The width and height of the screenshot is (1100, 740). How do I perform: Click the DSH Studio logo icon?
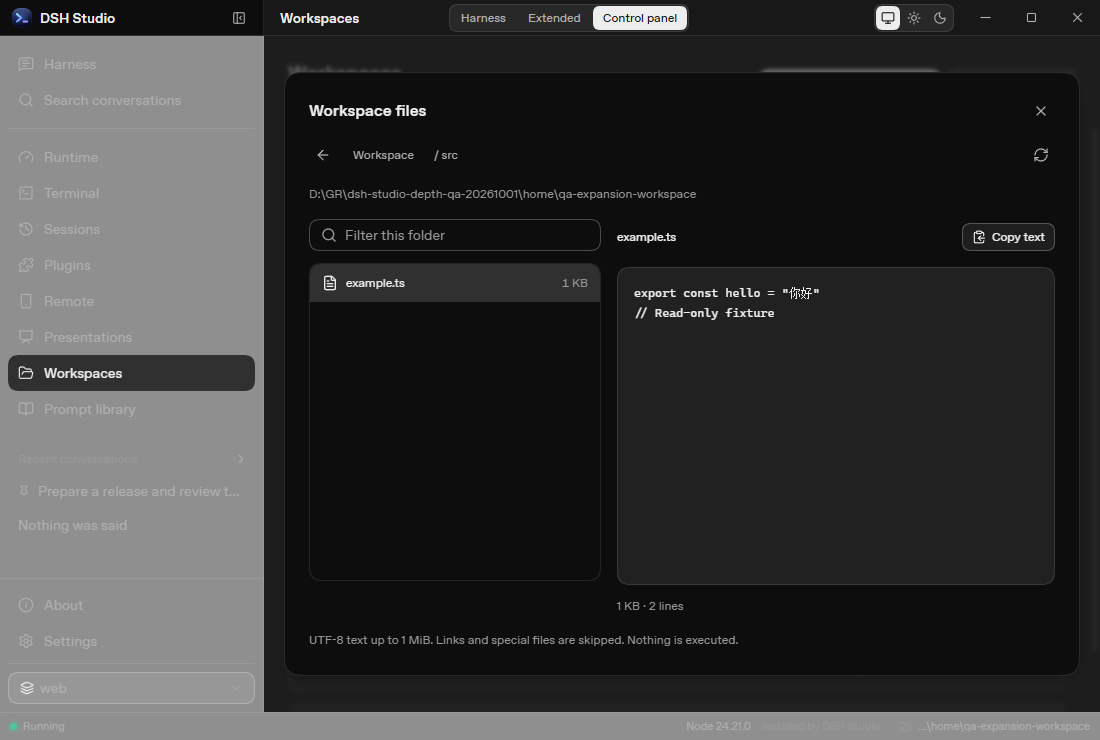click(22, 18)
